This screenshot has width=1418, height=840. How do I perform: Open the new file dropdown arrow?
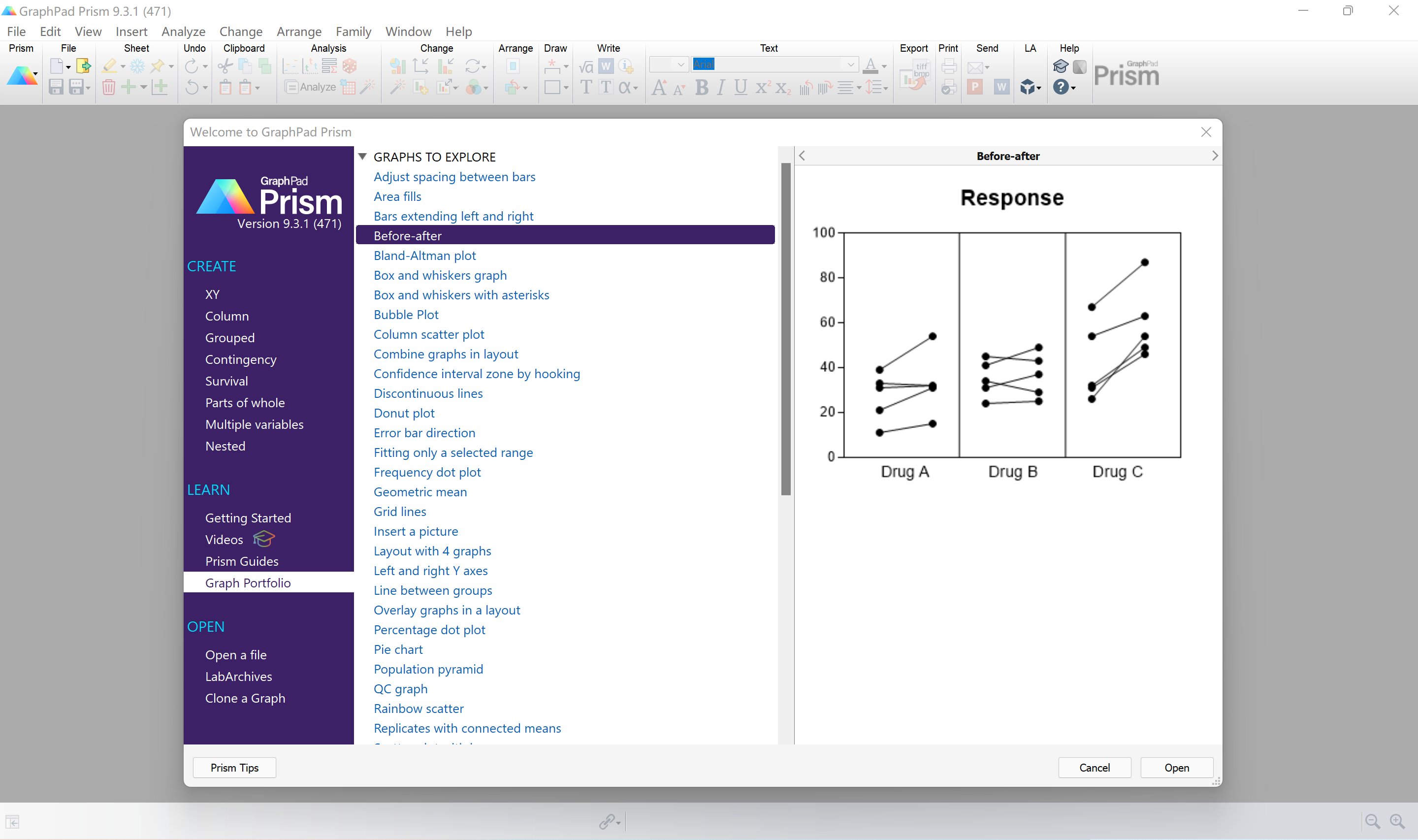(68, 67)
